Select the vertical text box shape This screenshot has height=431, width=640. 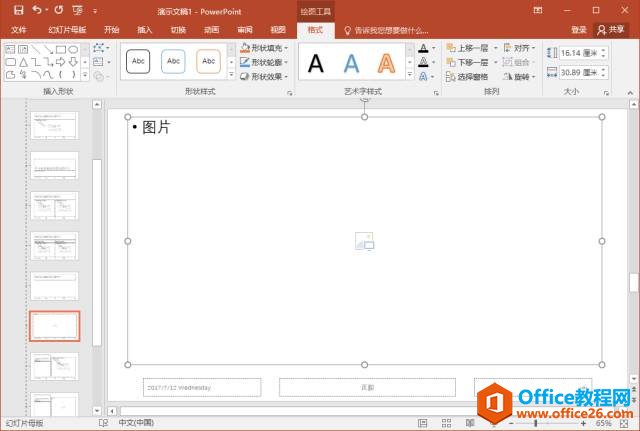point(23,49)
